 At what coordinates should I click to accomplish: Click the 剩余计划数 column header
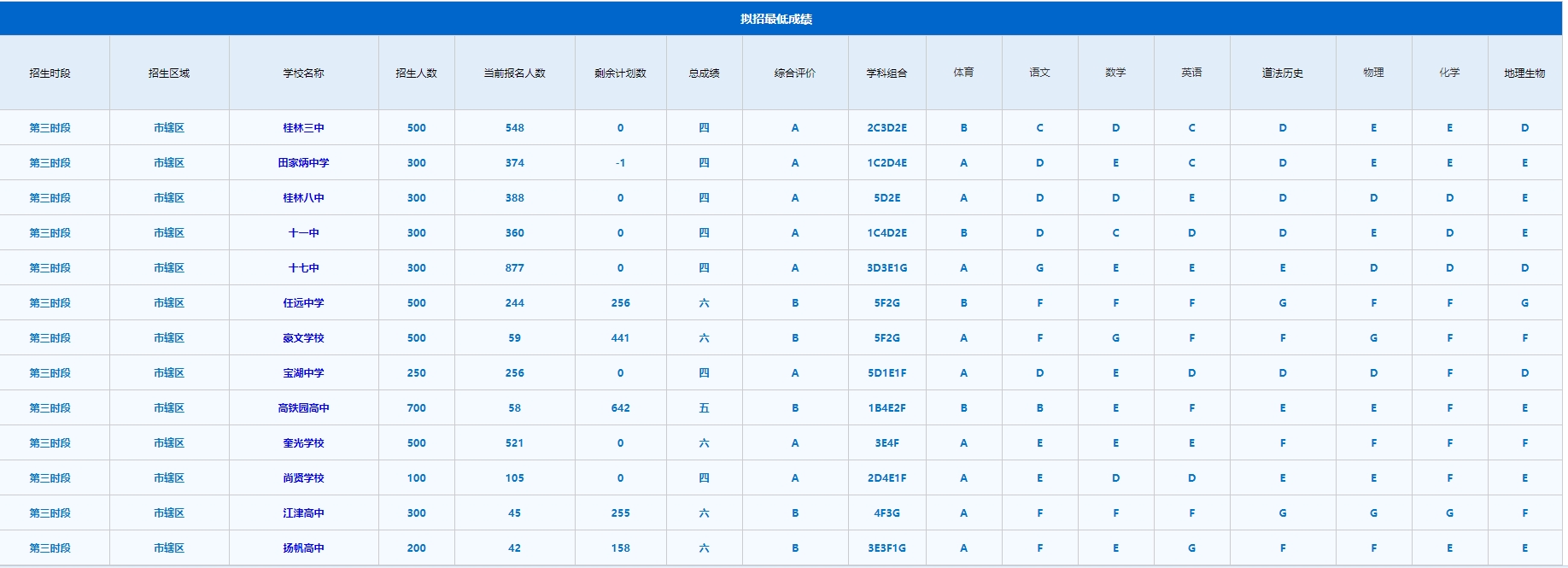[x=620, y=73]
